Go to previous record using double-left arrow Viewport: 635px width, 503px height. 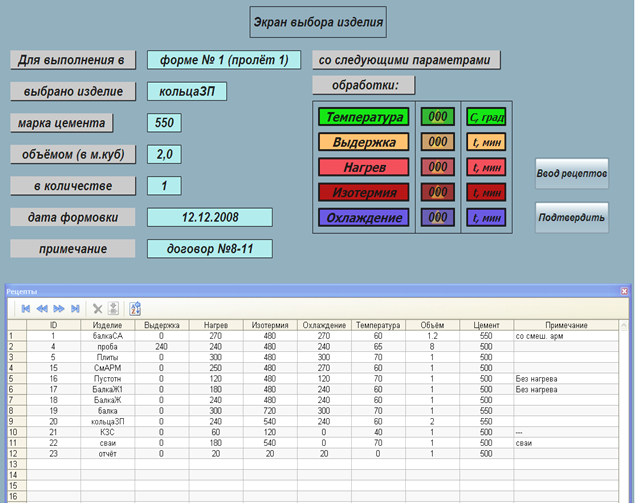pos(42,309)
